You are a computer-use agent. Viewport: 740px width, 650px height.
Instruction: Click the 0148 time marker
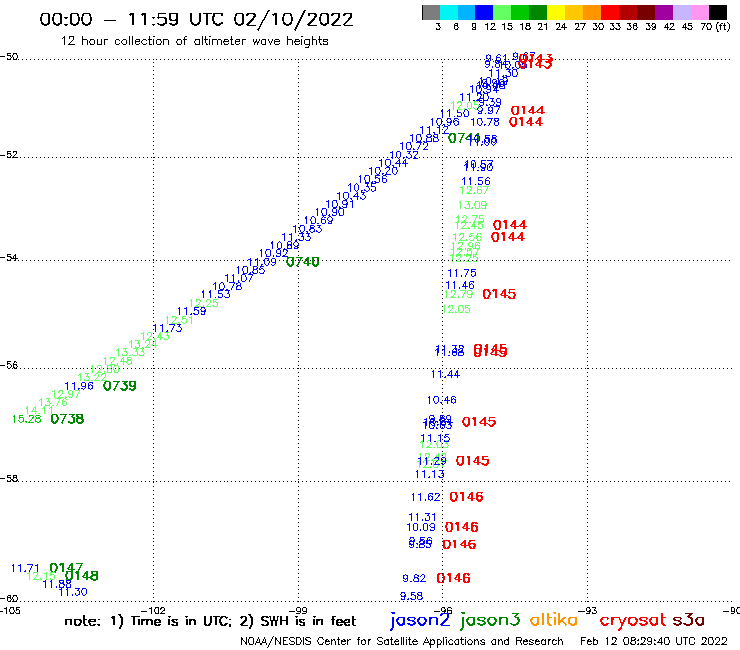82,576
